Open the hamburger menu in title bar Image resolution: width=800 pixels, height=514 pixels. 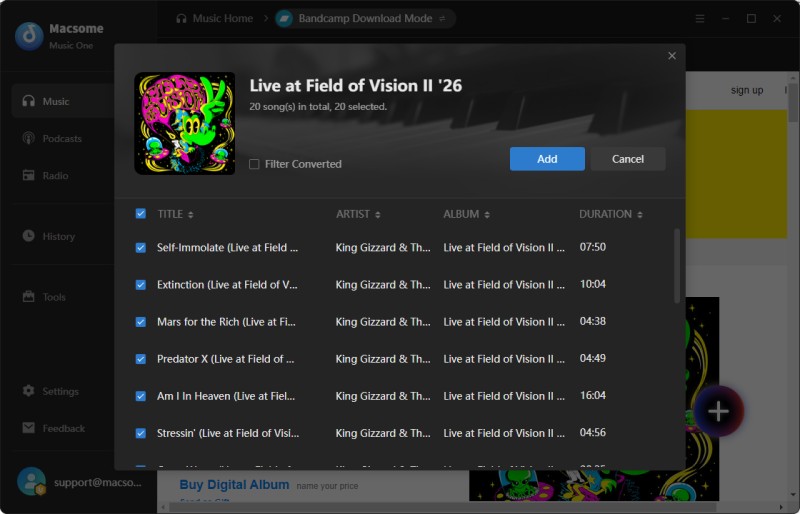700,18
